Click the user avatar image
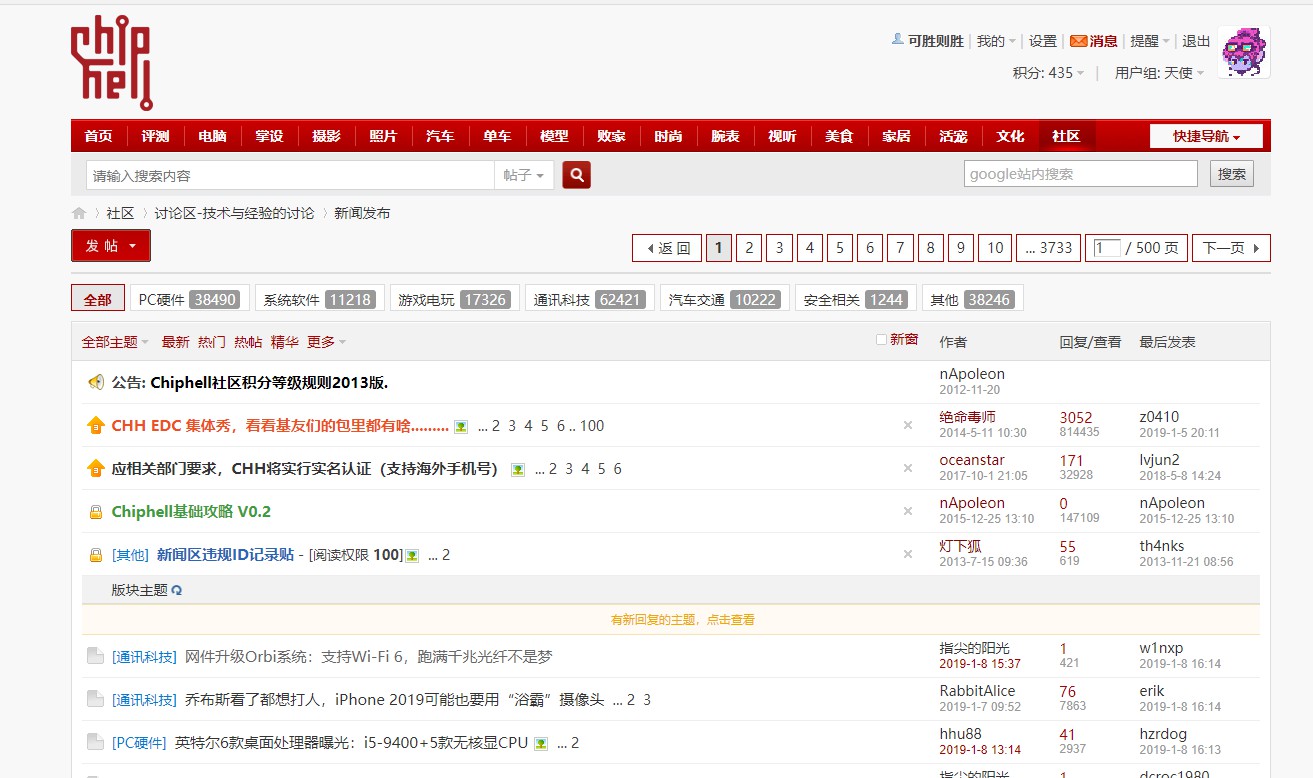The image size is (1313, 778). 1244,53
